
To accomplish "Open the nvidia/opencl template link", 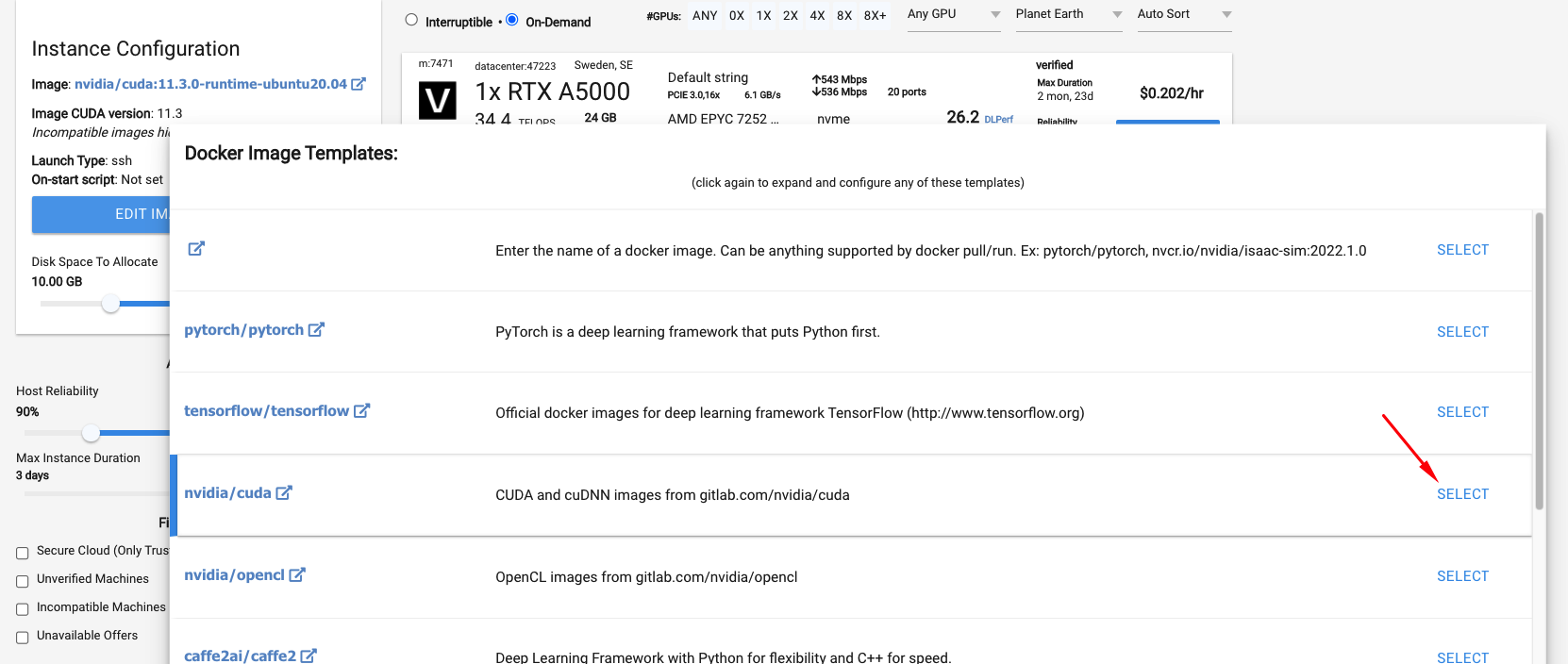I will pos(234,575).
